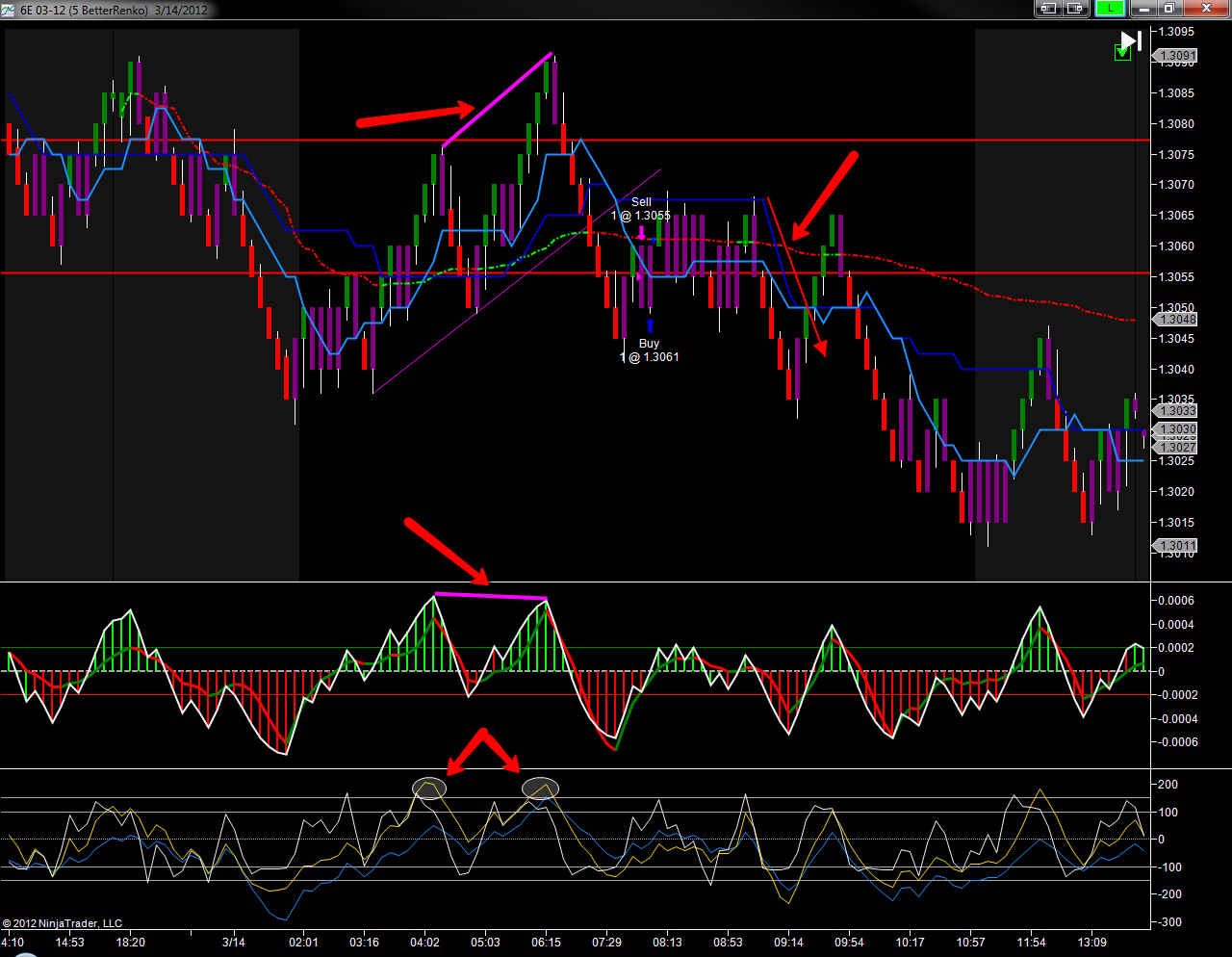Click the 1.3095 price axis value

point(1176,32)
